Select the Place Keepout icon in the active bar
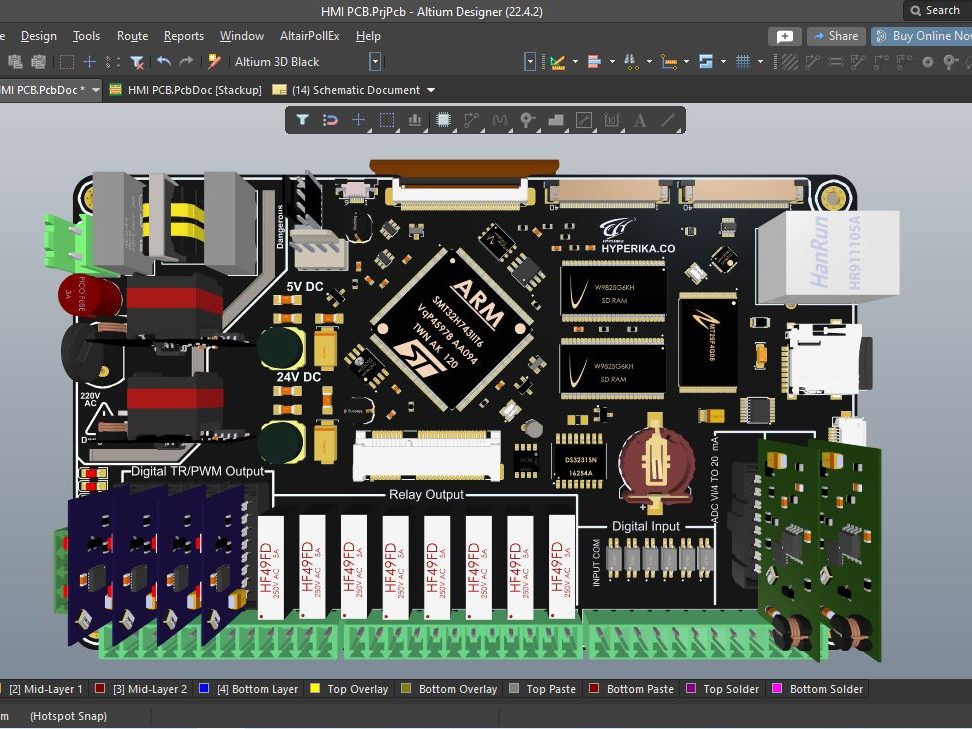Image resolution: width=972 pixels, height=729 pixels. coord(584,120)
